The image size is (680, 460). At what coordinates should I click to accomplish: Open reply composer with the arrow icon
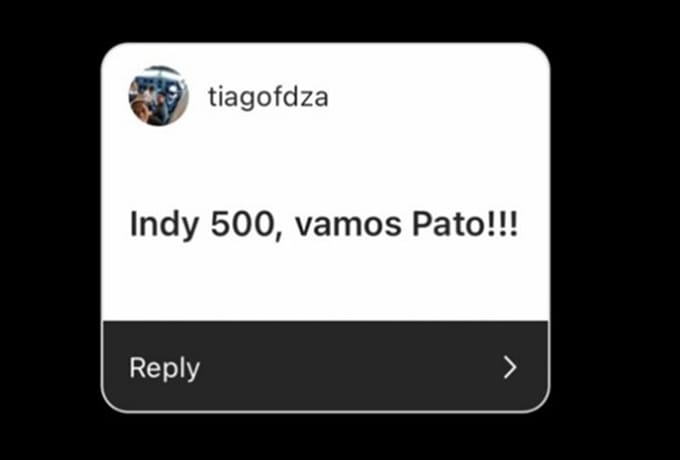click(x=510, y=368)
